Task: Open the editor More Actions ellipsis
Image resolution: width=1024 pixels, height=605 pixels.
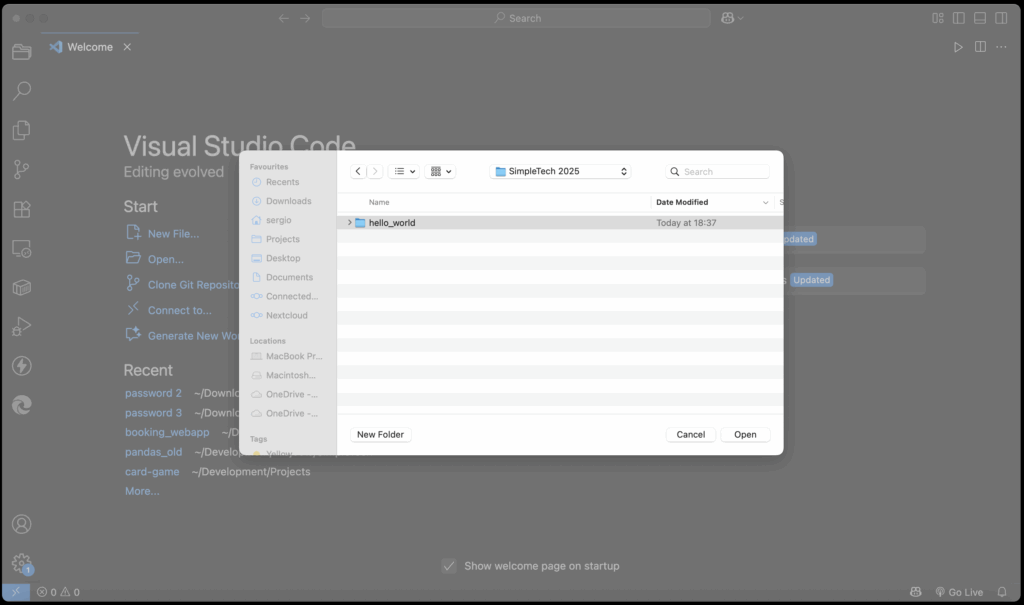Action: [x=1001, y=47]
